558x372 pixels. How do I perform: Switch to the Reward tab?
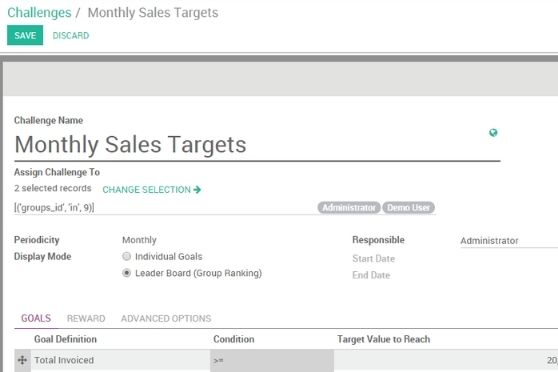coord(86,318)
